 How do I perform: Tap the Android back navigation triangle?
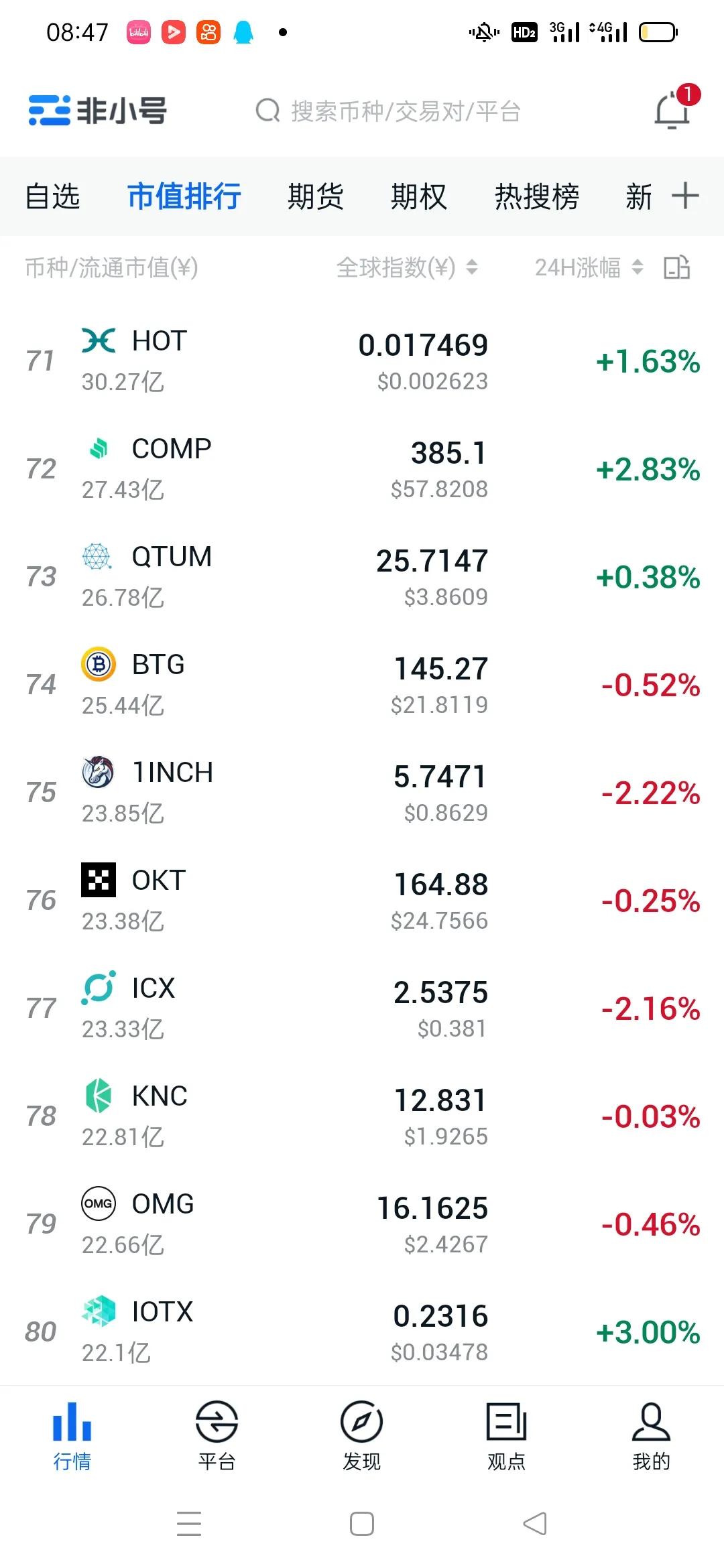535,1524
